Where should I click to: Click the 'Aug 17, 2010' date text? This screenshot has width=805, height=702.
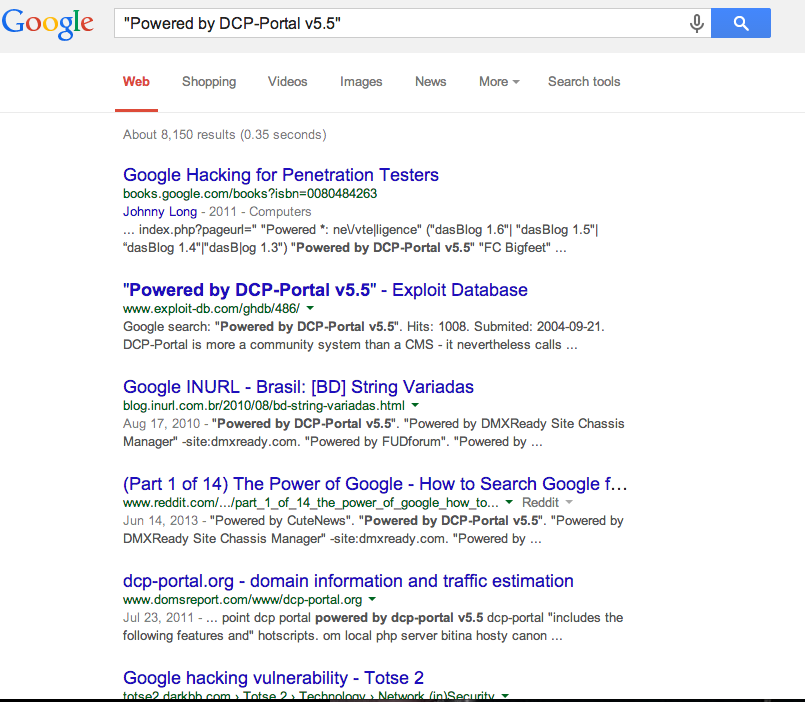coord(161,424)
